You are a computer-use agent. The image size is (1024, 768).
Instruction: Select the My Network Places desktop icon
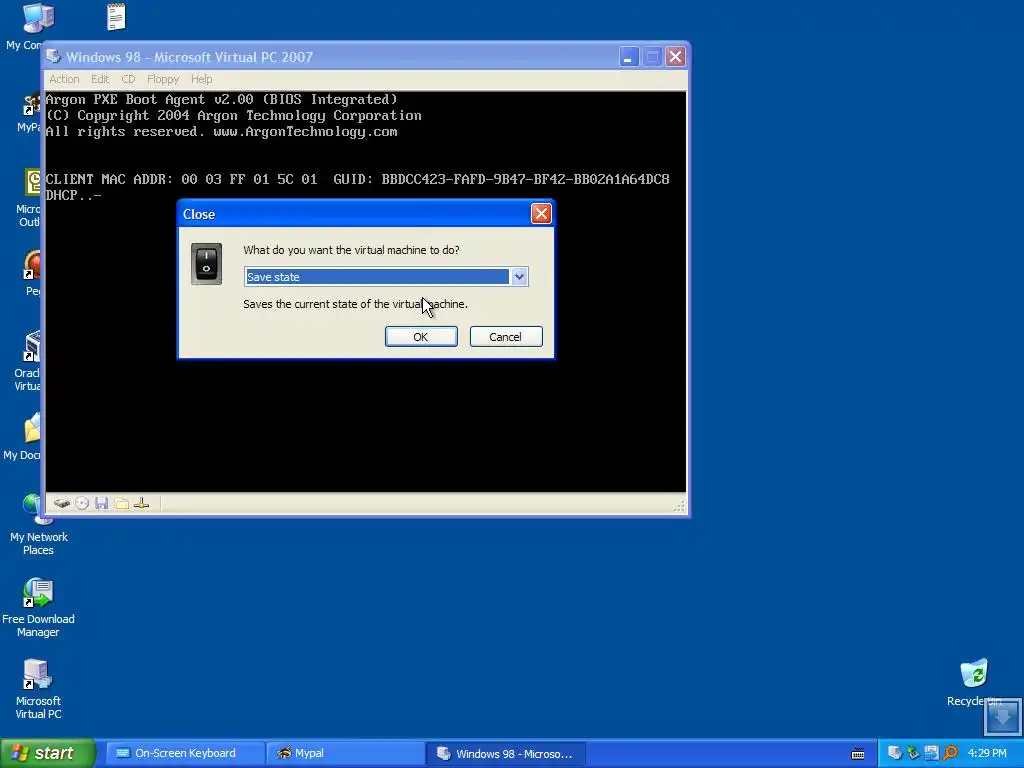(34, 510)
